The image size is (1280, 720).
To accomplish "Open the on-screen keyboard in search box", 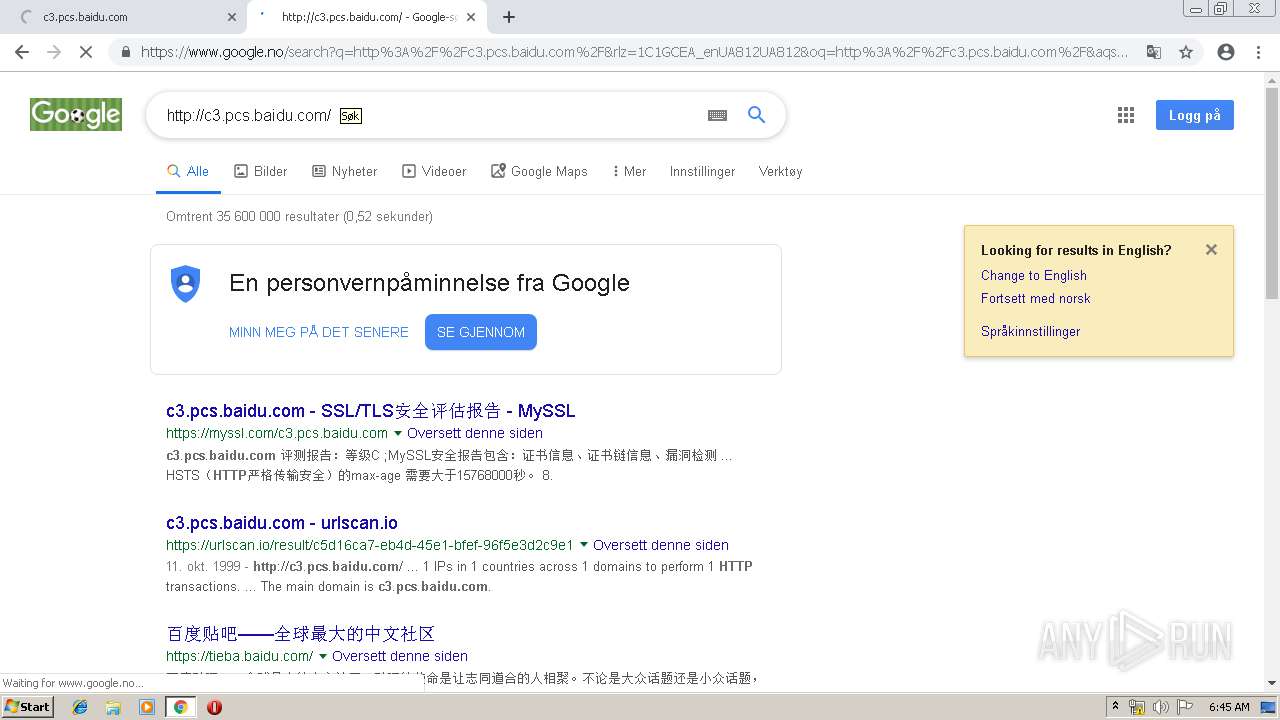I will (x=717, y=115).
